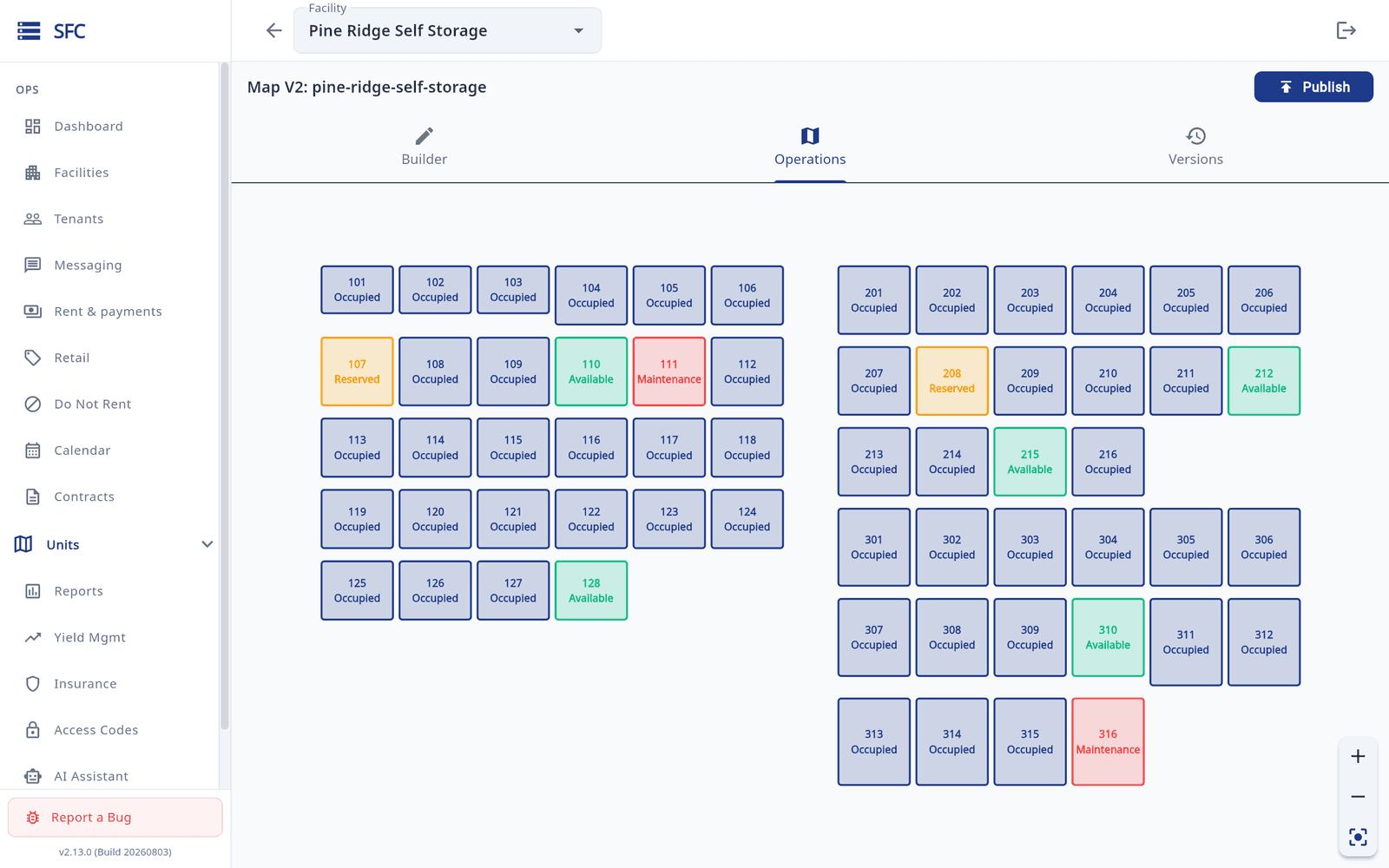Select unit 107 Reserved
The image size is (1389, 868).
(357, 372)
